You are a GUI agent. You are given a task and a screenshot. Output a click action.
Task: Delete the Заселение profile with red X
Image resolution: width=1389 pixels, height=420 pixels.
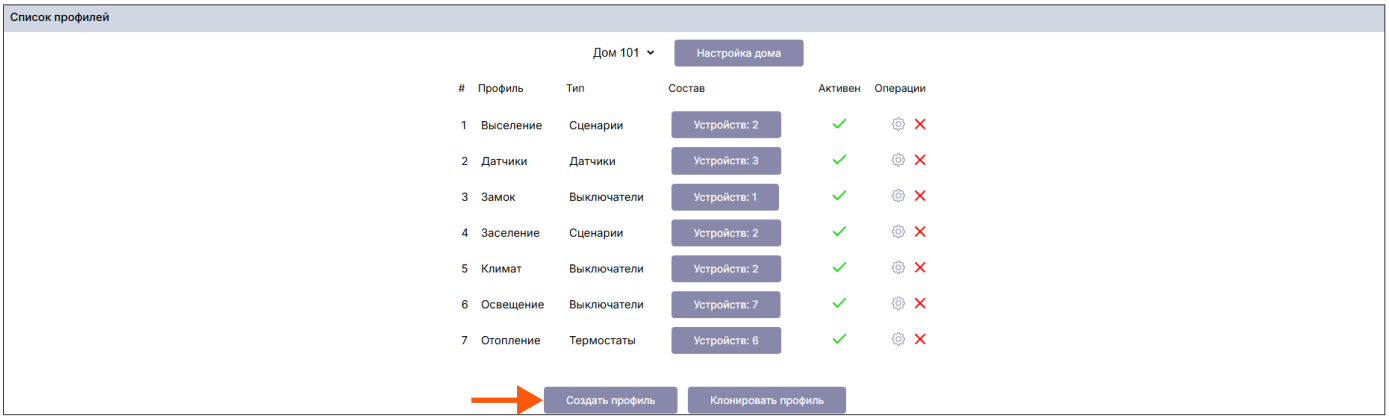(920, 232)
